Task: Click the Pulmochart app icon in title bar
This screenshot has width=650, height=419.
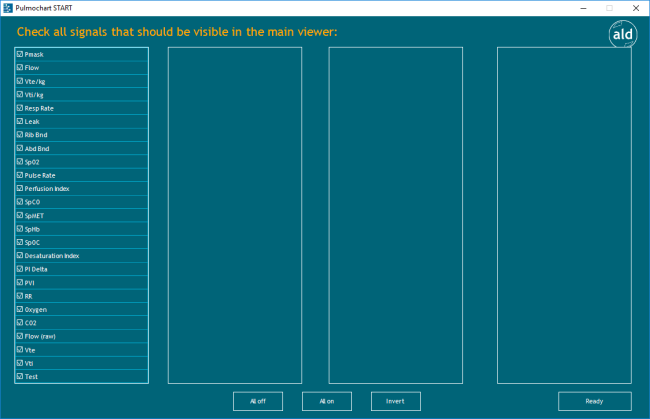Action: point(7,7)
